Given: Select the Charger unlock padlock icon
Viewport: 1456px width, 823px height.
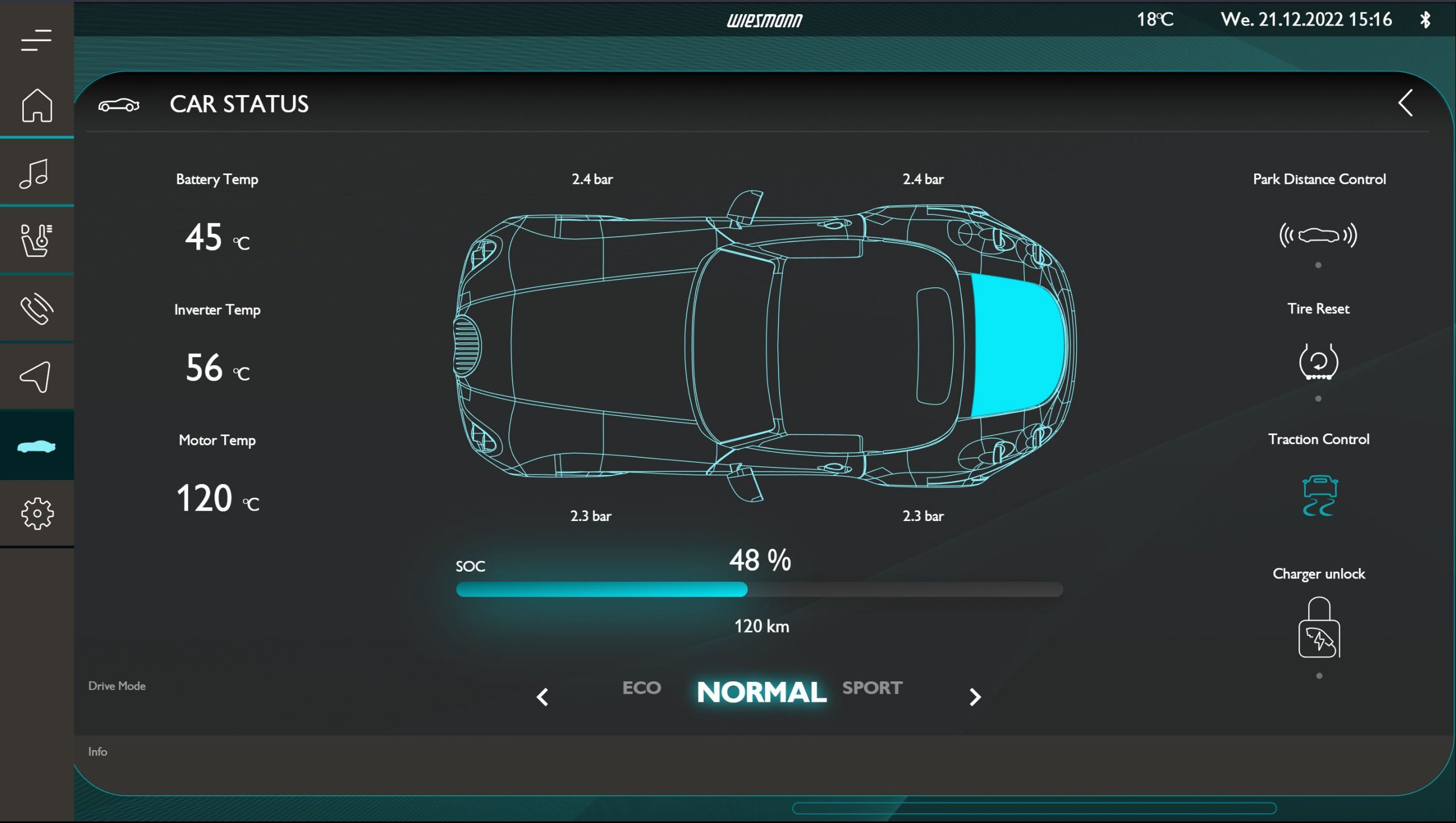Looking at the screenshot, I should pos(1318,628).
